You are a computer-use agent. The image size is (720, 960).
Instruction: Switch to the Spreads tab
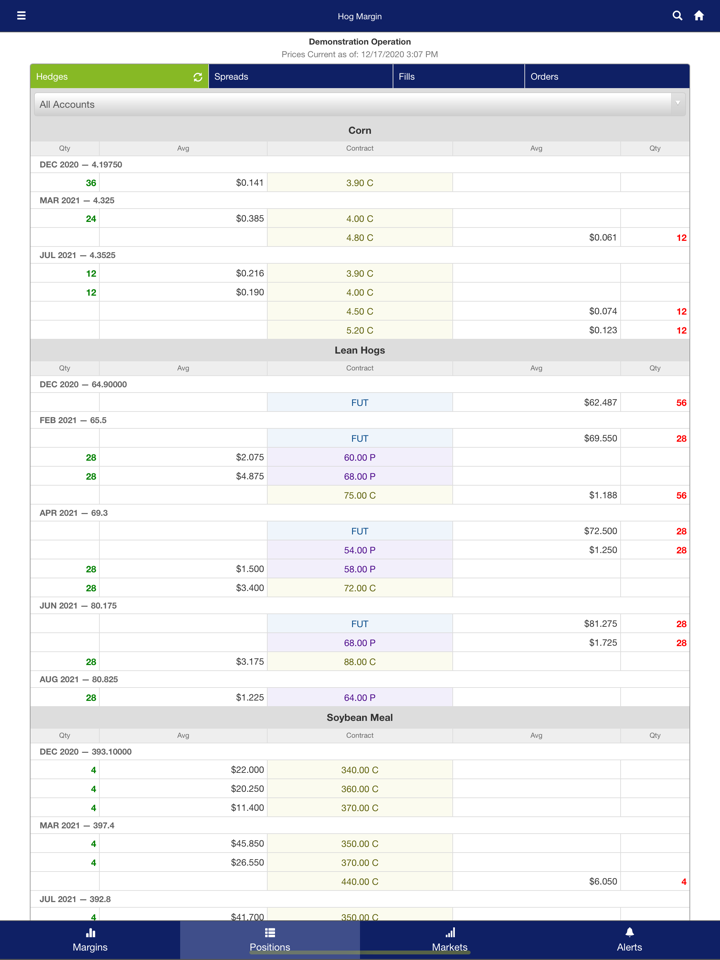[300, 77]
